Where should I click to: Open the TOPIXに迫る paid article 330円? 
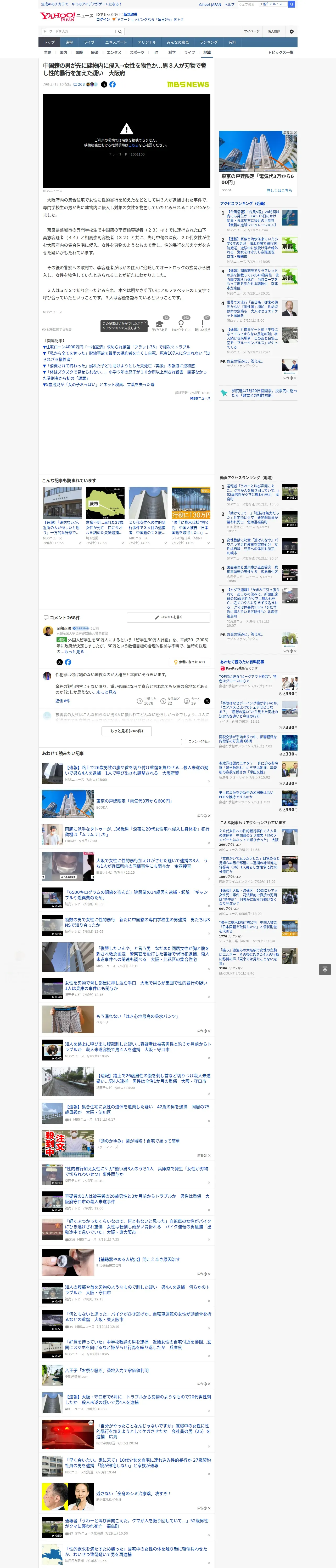(x=248, y=679)
